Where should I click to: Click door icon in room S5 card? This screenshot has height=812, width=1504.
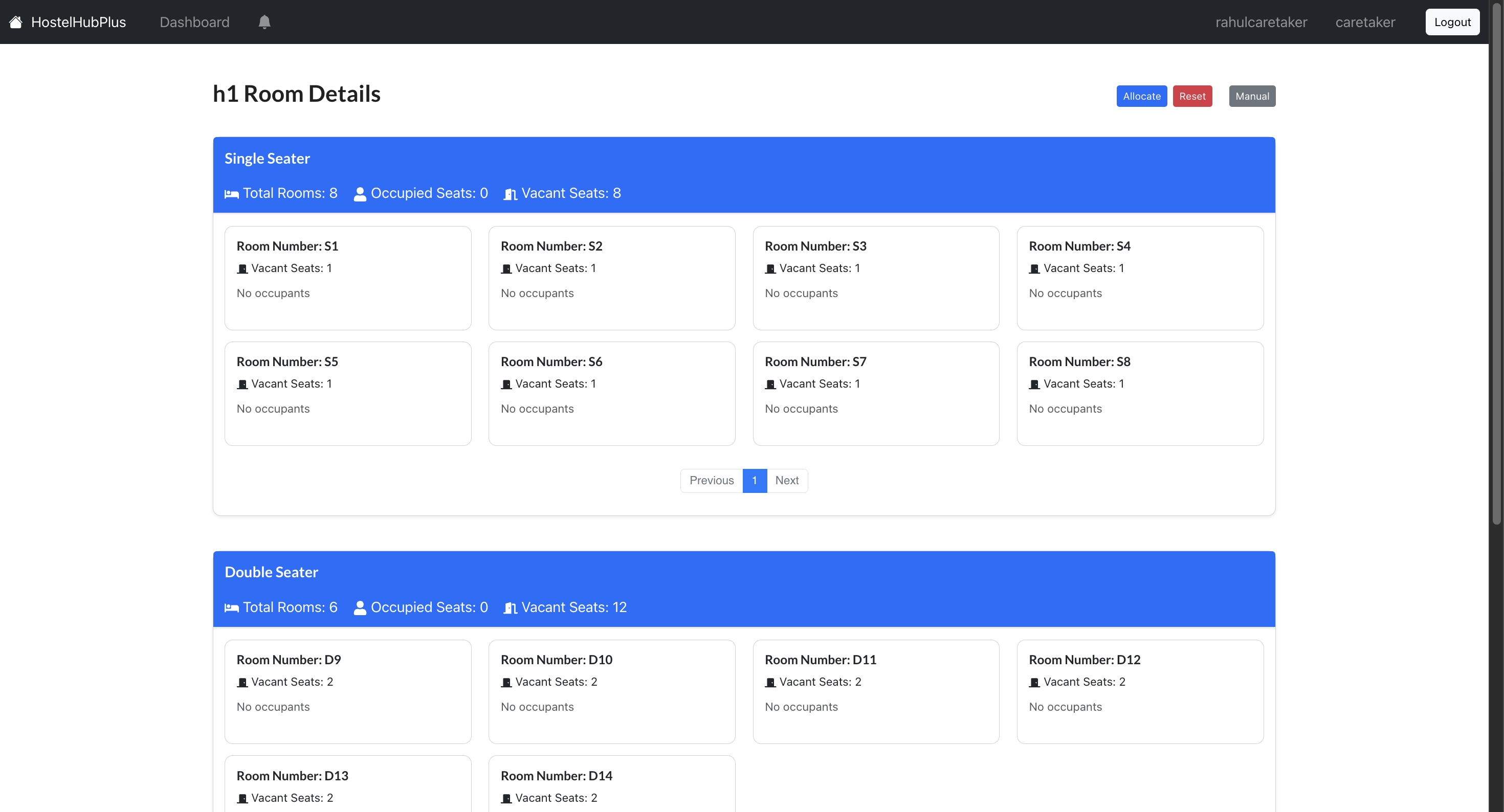tap(242, 384)
